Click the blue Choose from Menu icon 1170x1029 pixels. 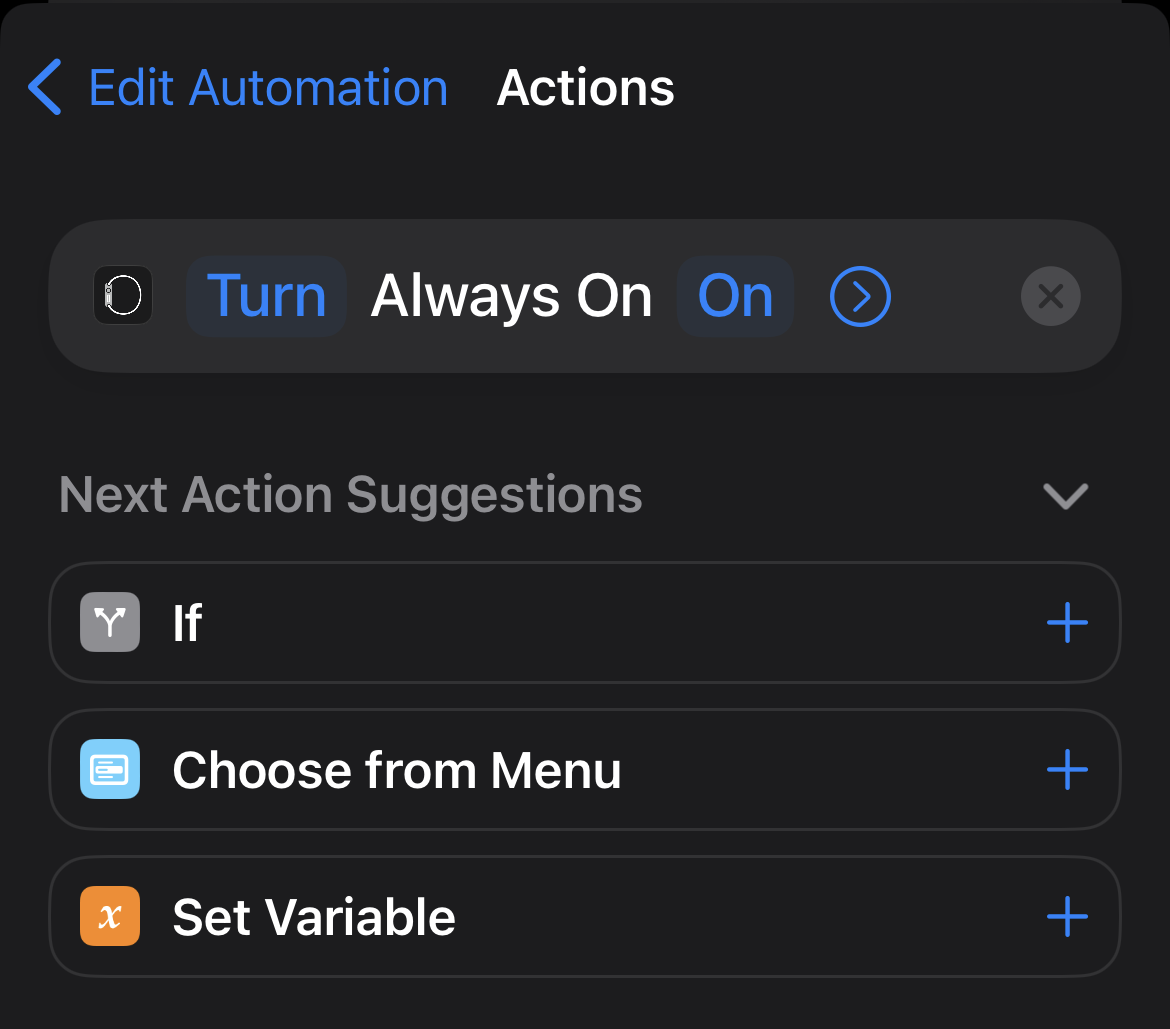point(110,769)
